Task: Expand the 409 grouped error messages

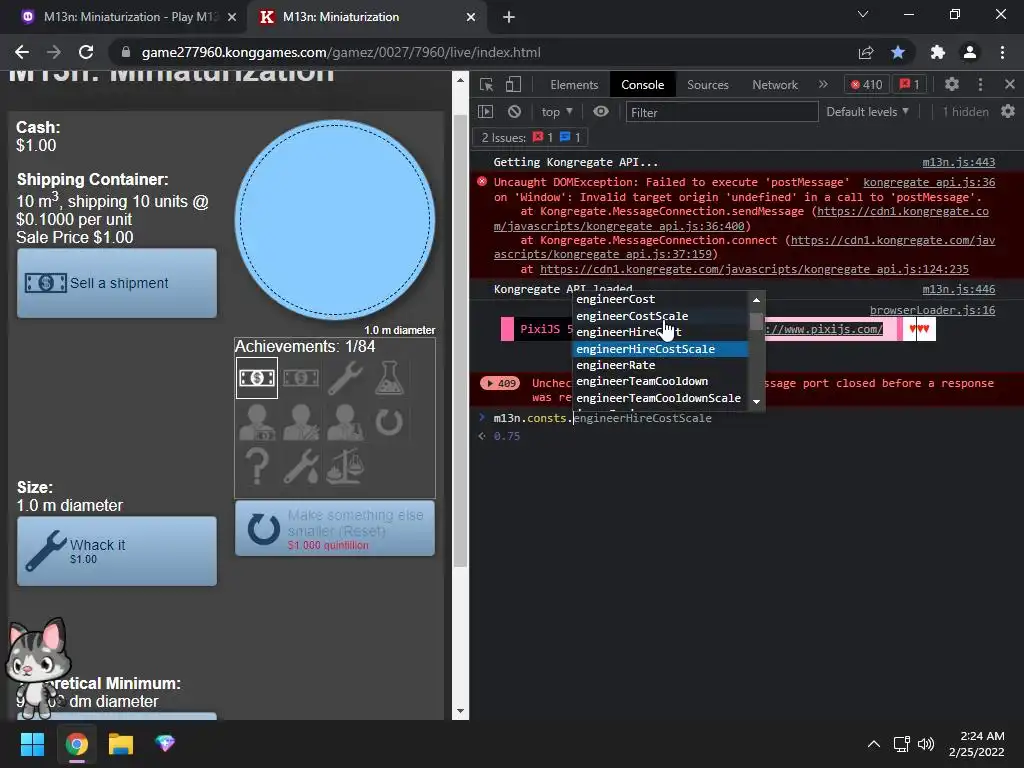Action: click(500, 383)
